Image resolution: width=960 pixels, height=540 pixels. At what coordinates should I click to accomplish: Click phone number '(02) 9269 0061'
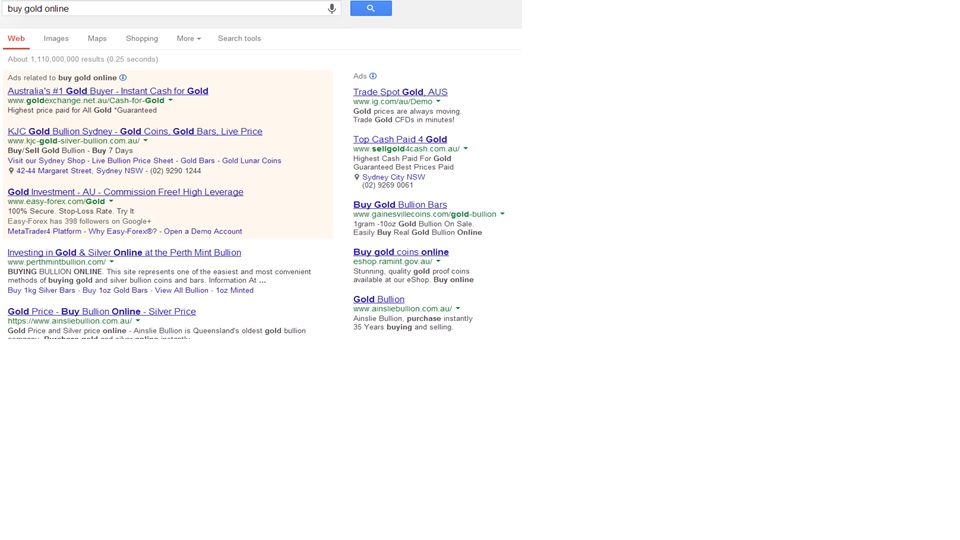388,185
